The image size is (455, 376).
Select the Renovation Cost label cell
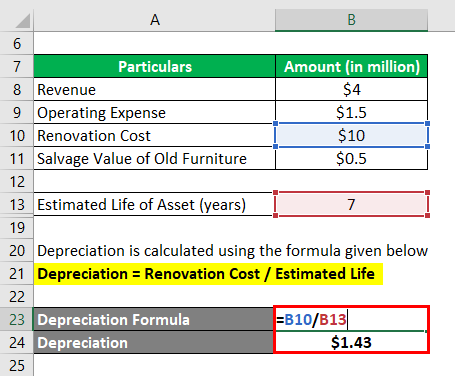tap(155, 135)
